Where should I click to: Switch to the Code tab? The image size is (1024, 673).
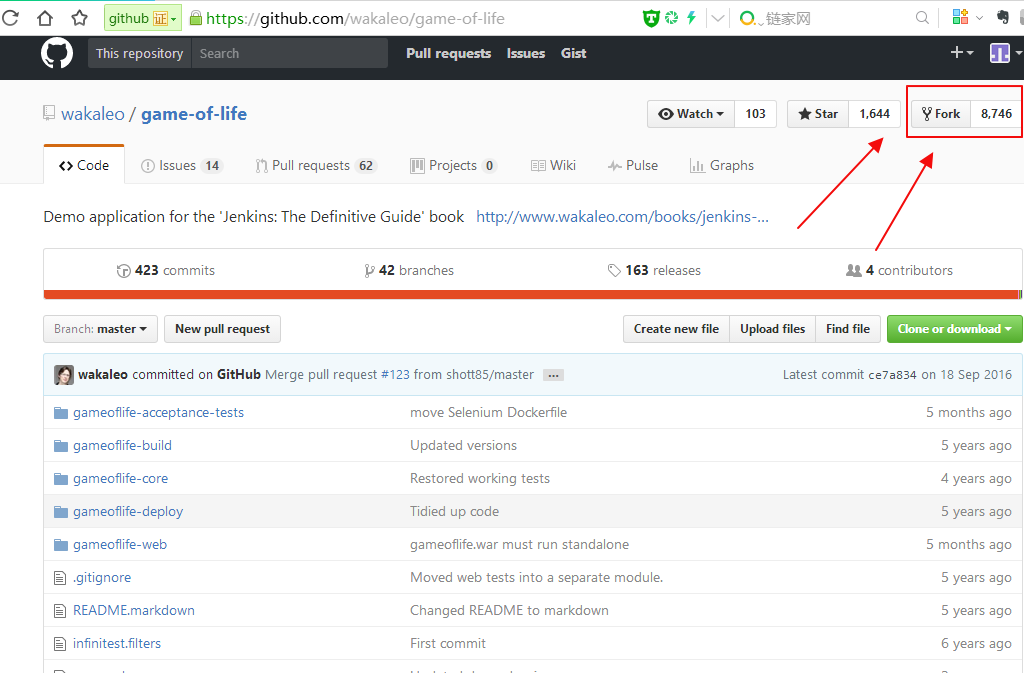(x=84, y=166)
